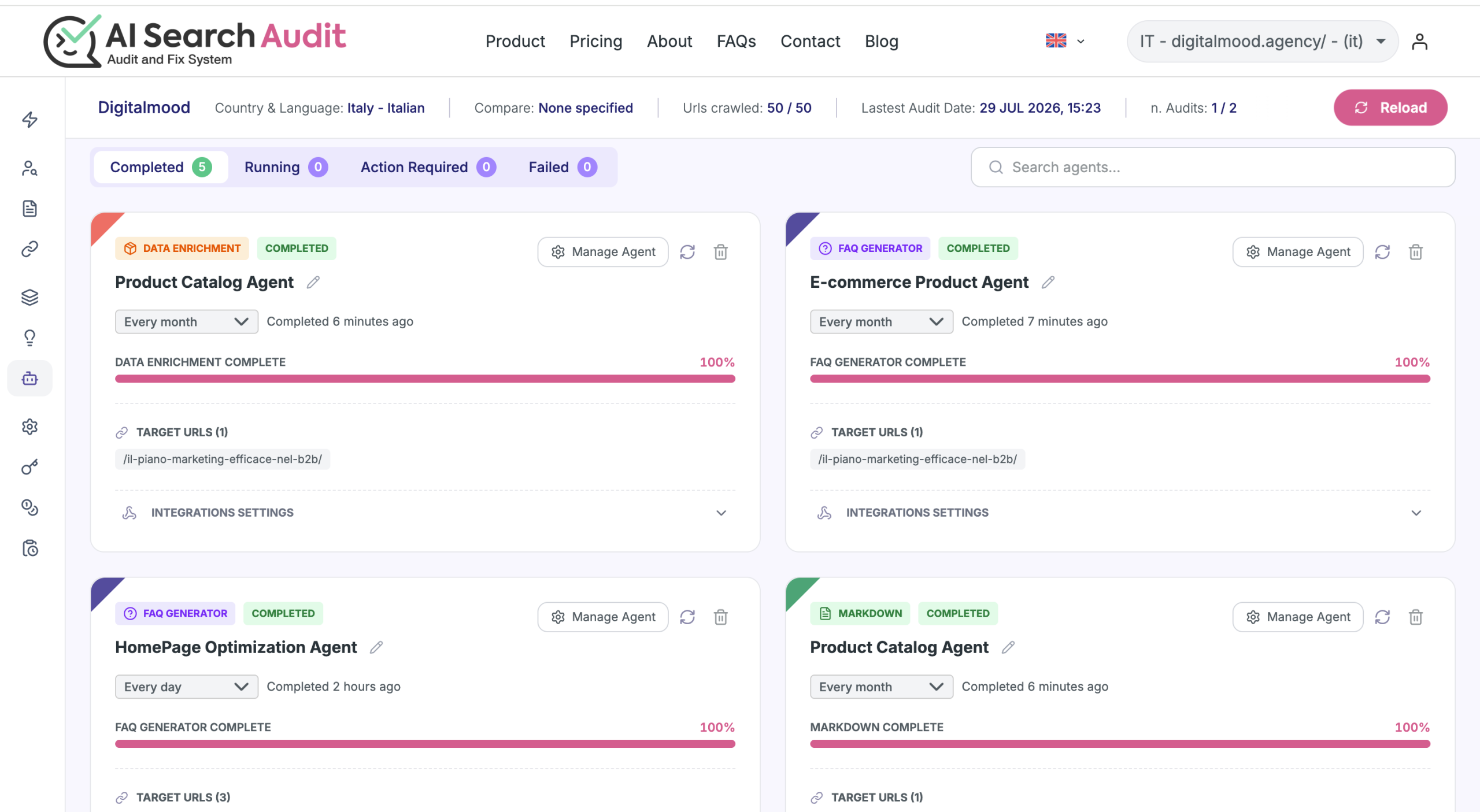The image size is (1480, 812).
Task: Delete the E-commerce Product Agent
Action: (1415, 252)
